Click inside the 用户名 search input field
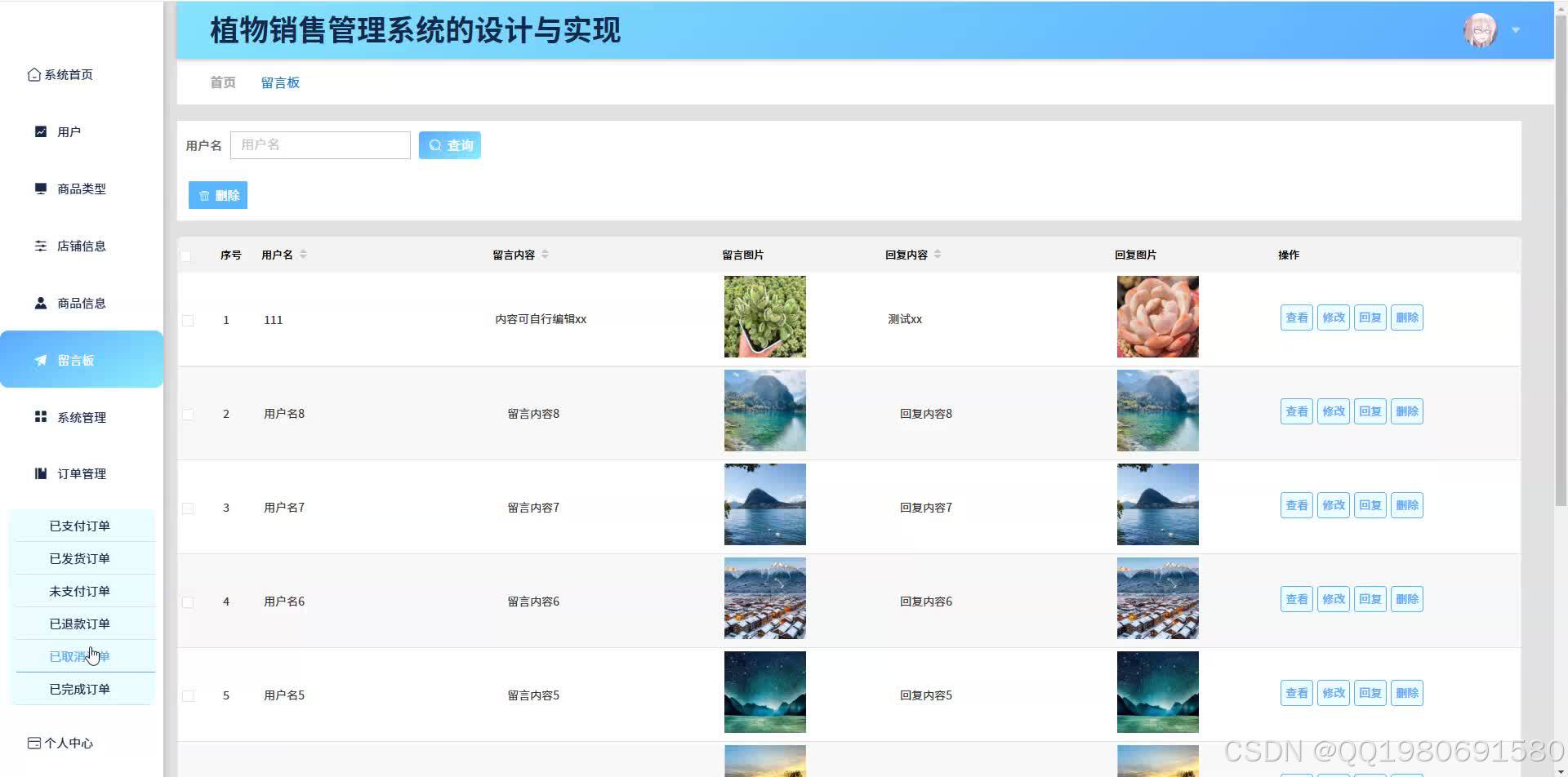 coord(320,144)
